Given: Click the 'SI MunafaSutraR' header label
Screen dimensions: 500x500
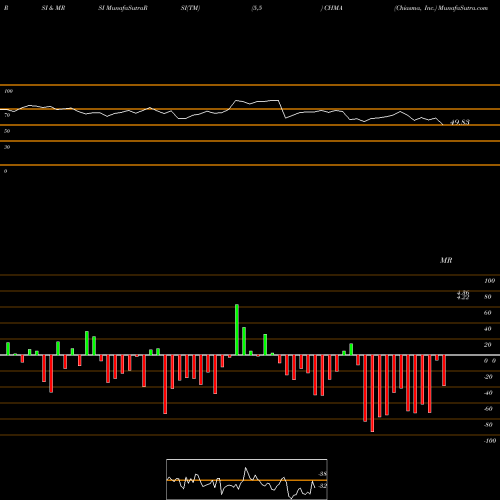Looking at the screenshot, I should pyautogui.click(x=123, y=8).
